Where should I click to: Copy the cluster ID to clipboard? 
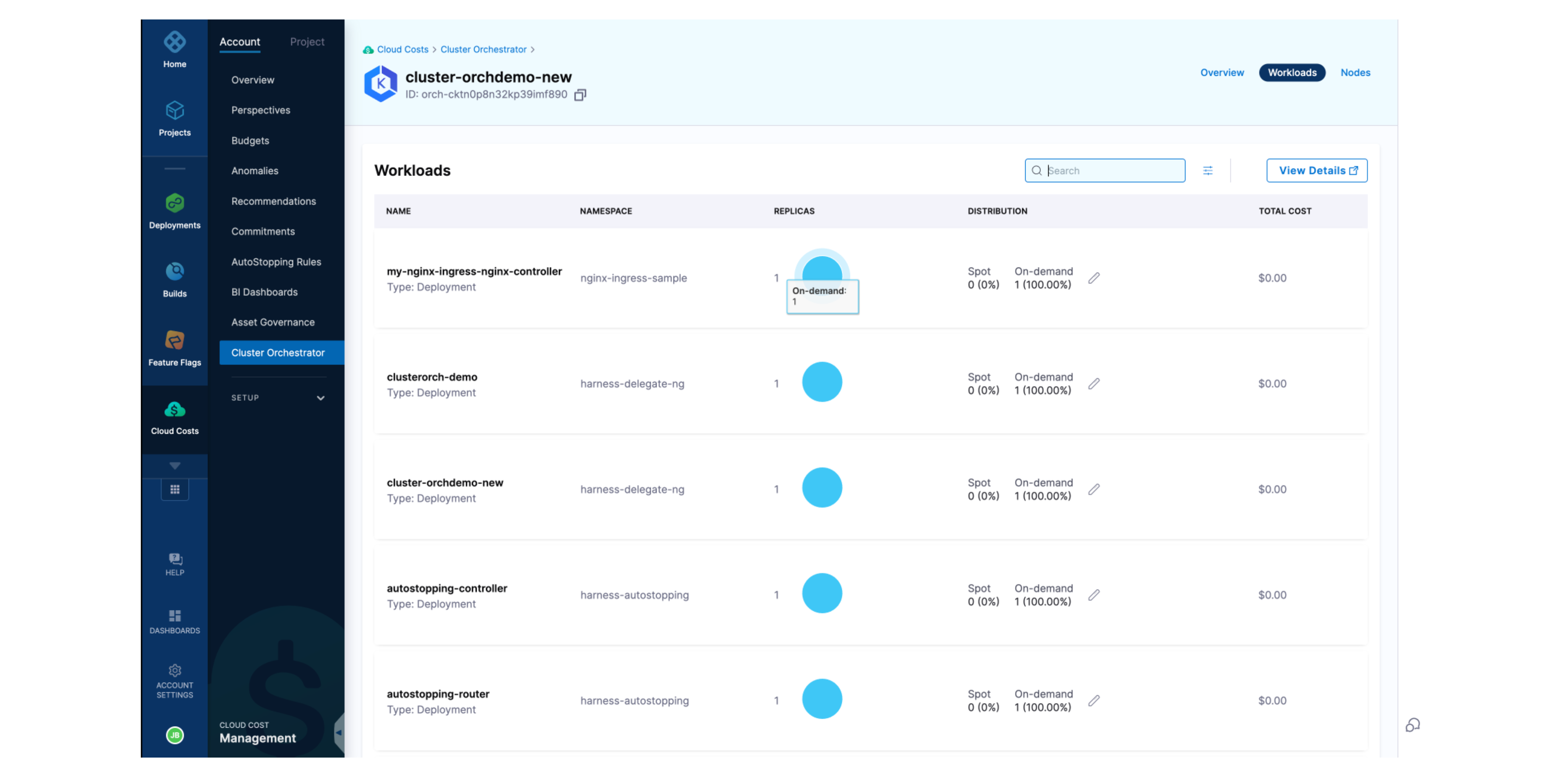pyautogui.click(x=580, y=95)
